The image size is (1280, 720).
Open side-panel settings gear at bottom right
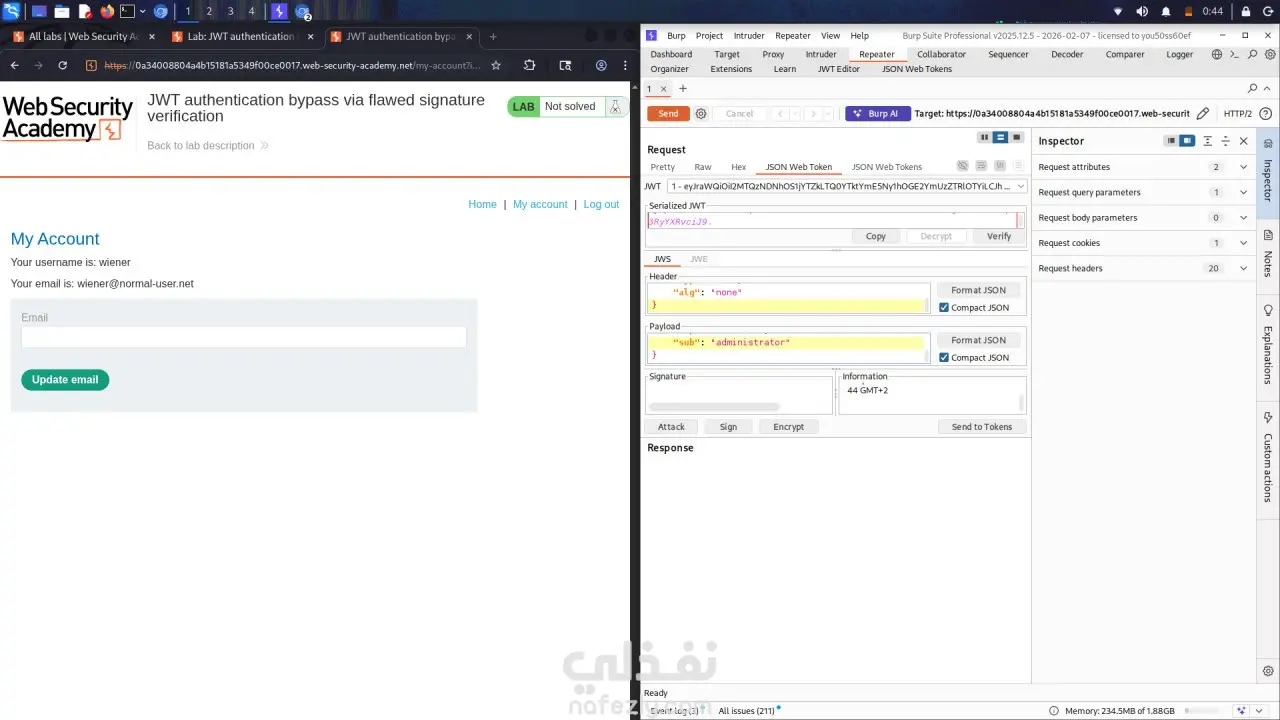tap(1268, 671)
